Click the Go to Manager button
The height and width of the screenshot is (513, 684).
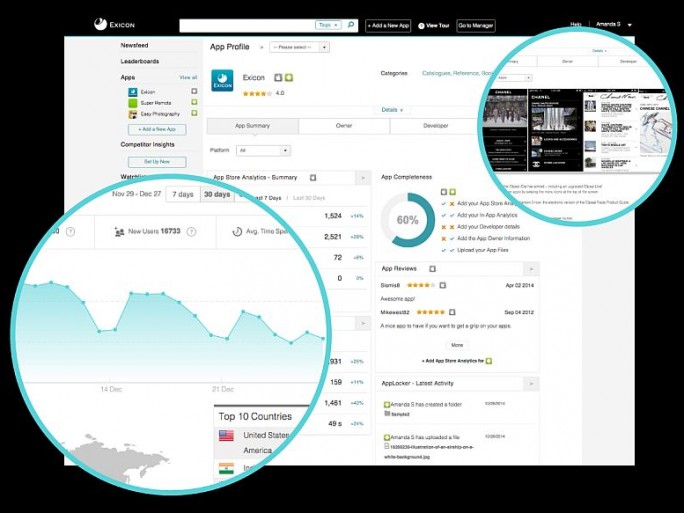(x=475, y=26)
